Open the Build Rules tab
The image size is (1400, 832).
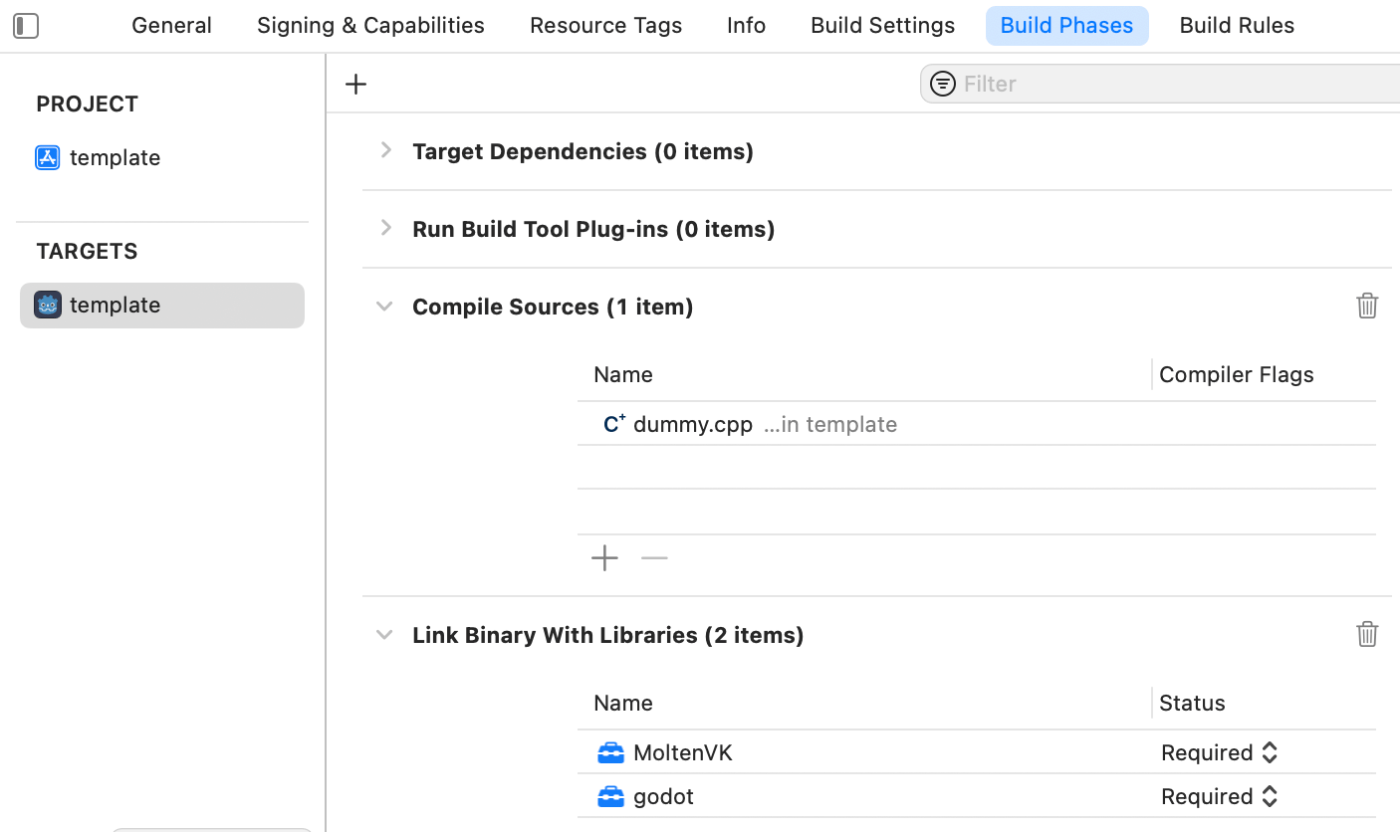pyautogui.click(x=1237, y=25)
